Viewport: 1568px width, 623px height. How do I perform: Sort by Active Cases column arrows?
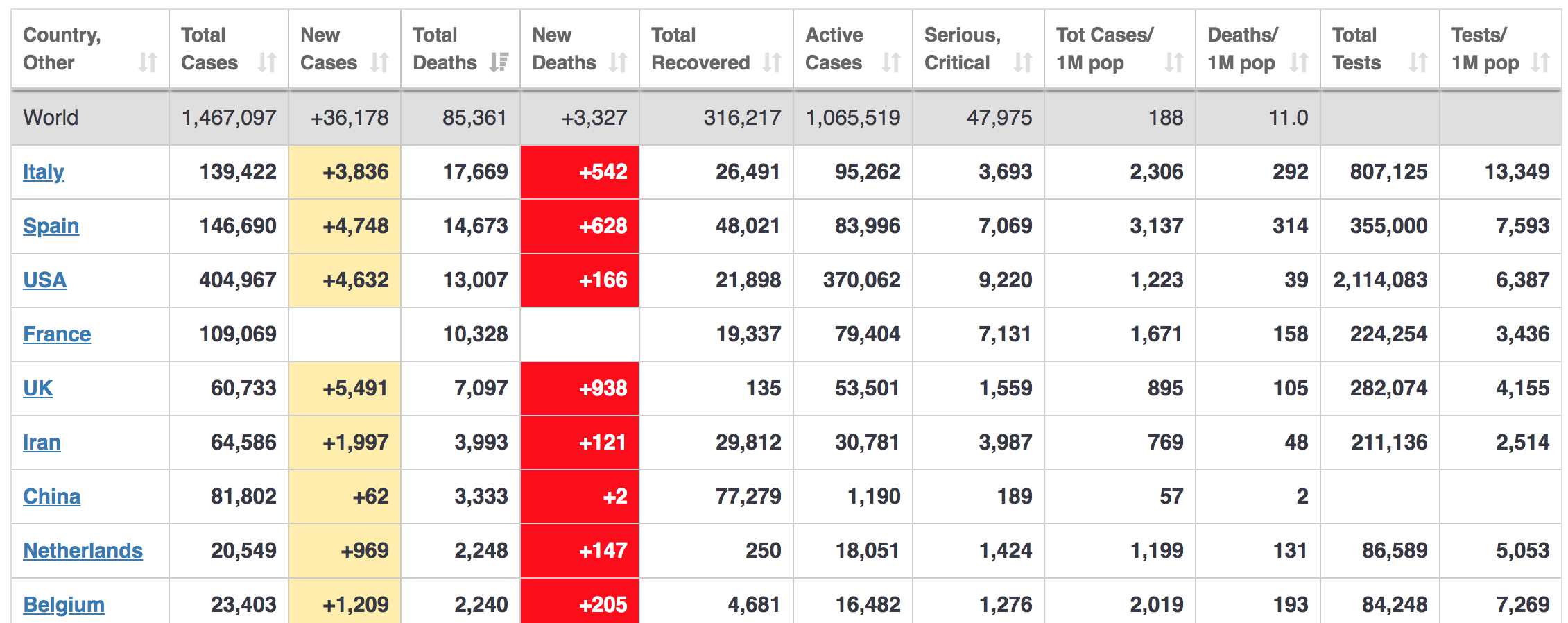click(891, 62)
